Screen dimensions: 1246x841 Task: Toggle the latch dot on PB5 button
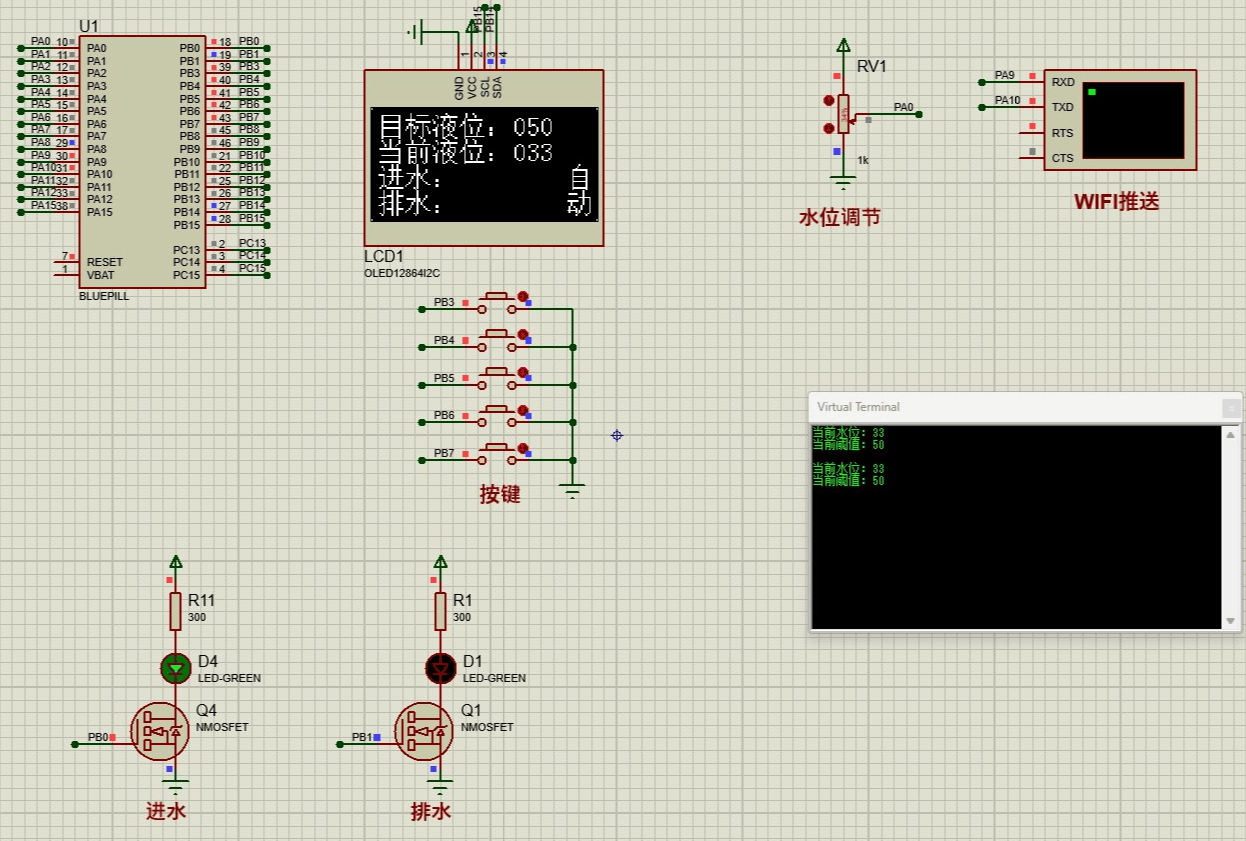[522, 372]
